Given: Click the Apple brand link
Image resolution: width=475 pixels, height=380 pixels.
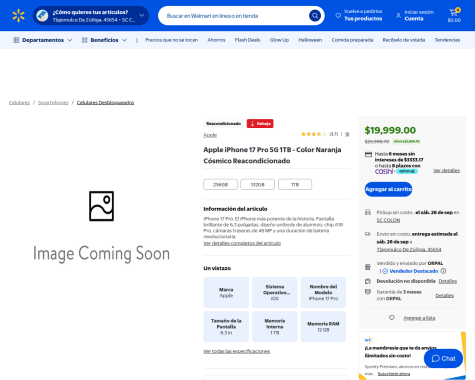Looking at the screenshot, I should pos(210,135).
